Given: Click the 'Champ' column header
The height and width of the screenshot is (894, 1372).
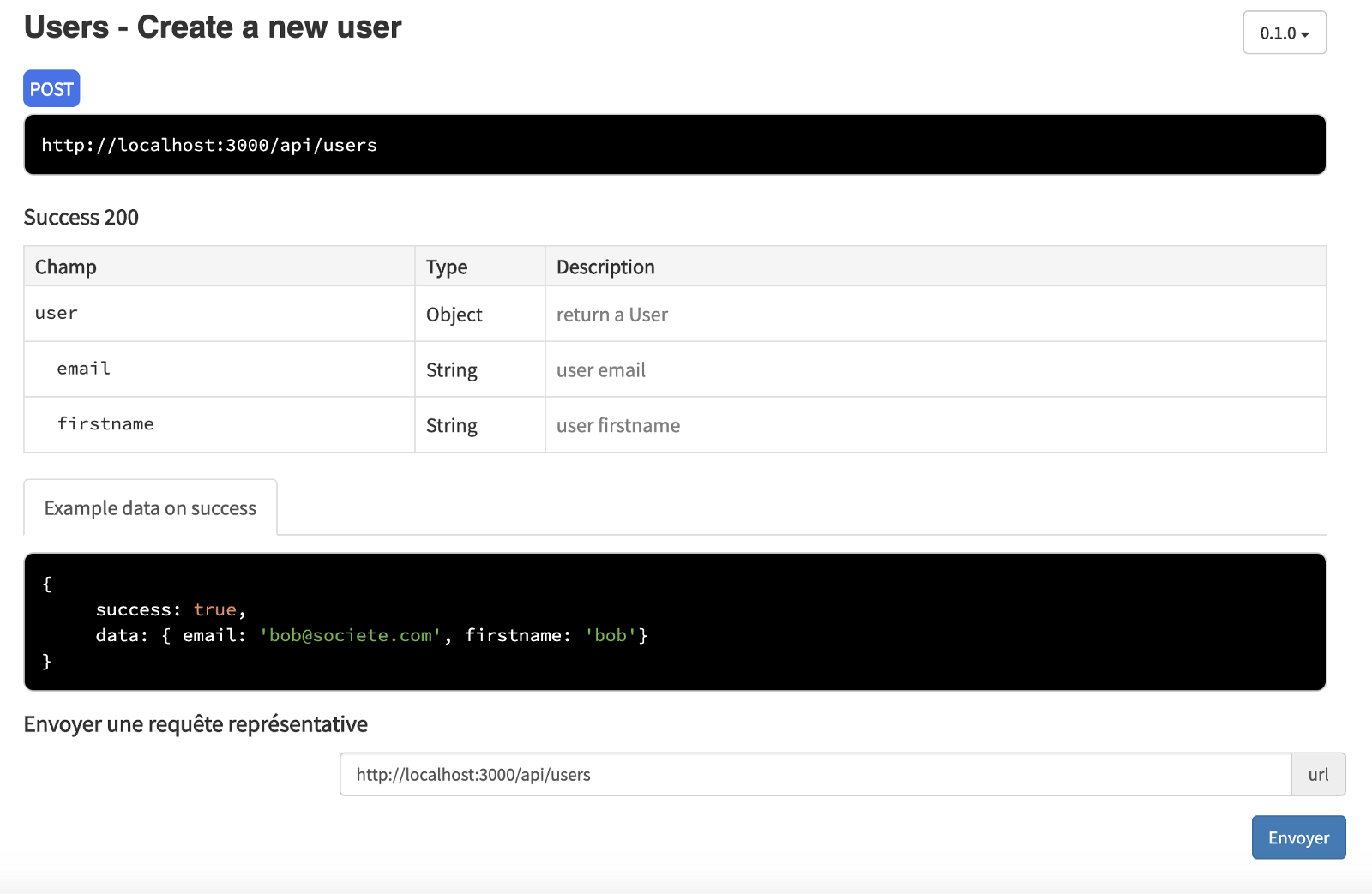Looking at the screenshot, I should point(220,267).
